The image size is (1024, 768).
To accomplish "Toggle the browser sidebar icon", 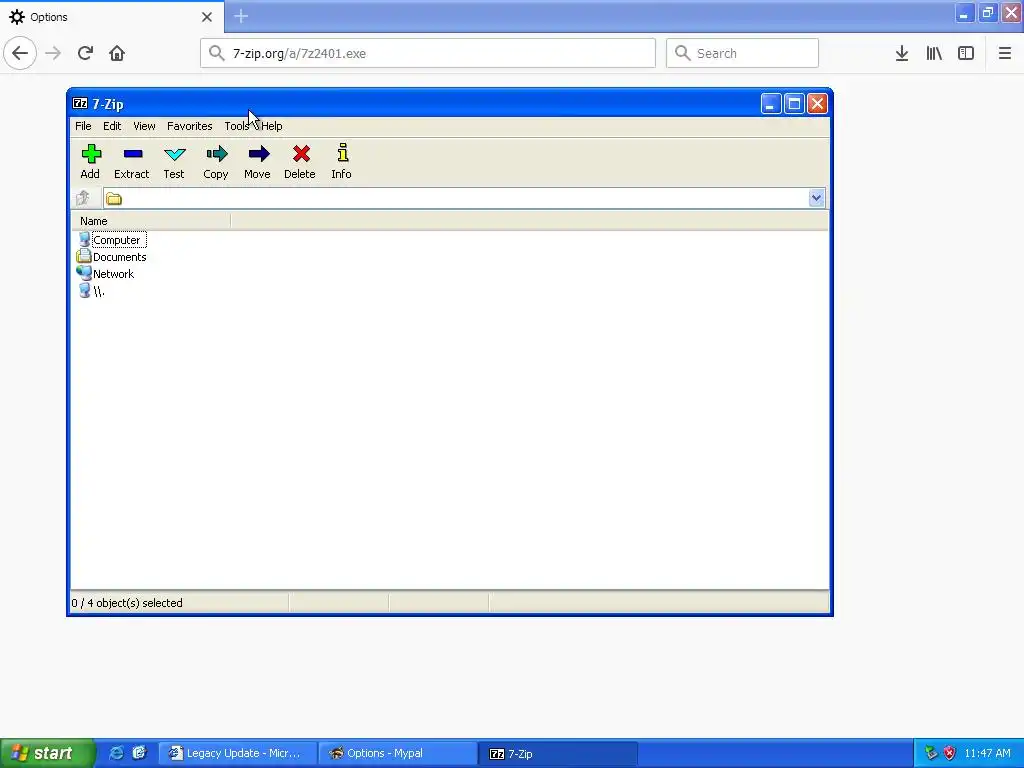I will pos(966,53).
